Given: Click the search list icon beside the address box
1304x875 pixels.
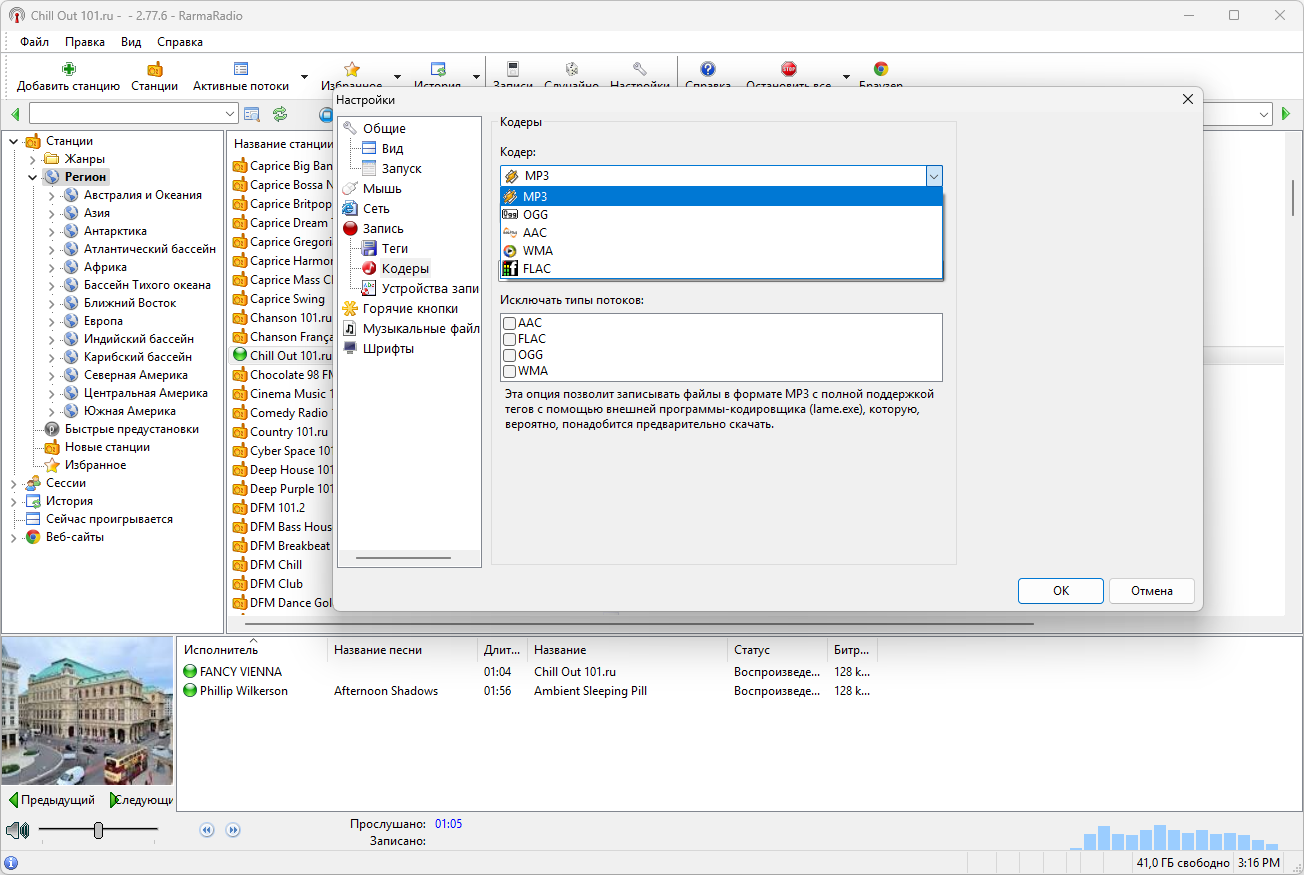Looking at the screenshot, I should pos(252,114).
